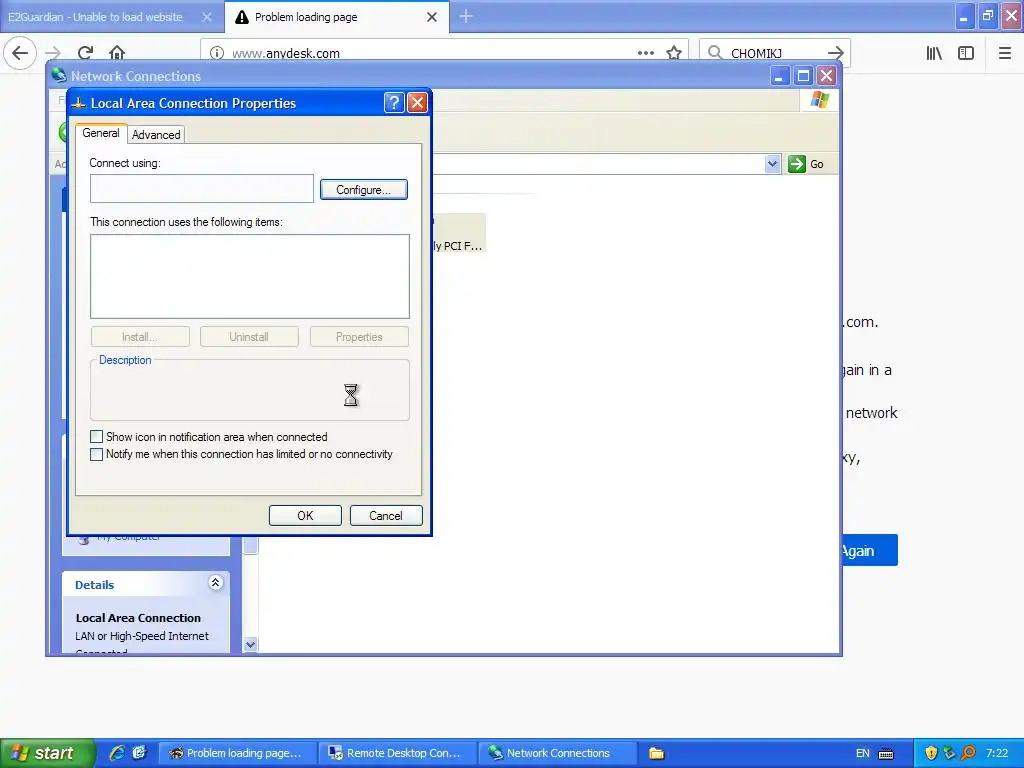Click the Install button
Screen dimensions: 1024x768
(x=140, y=337)
